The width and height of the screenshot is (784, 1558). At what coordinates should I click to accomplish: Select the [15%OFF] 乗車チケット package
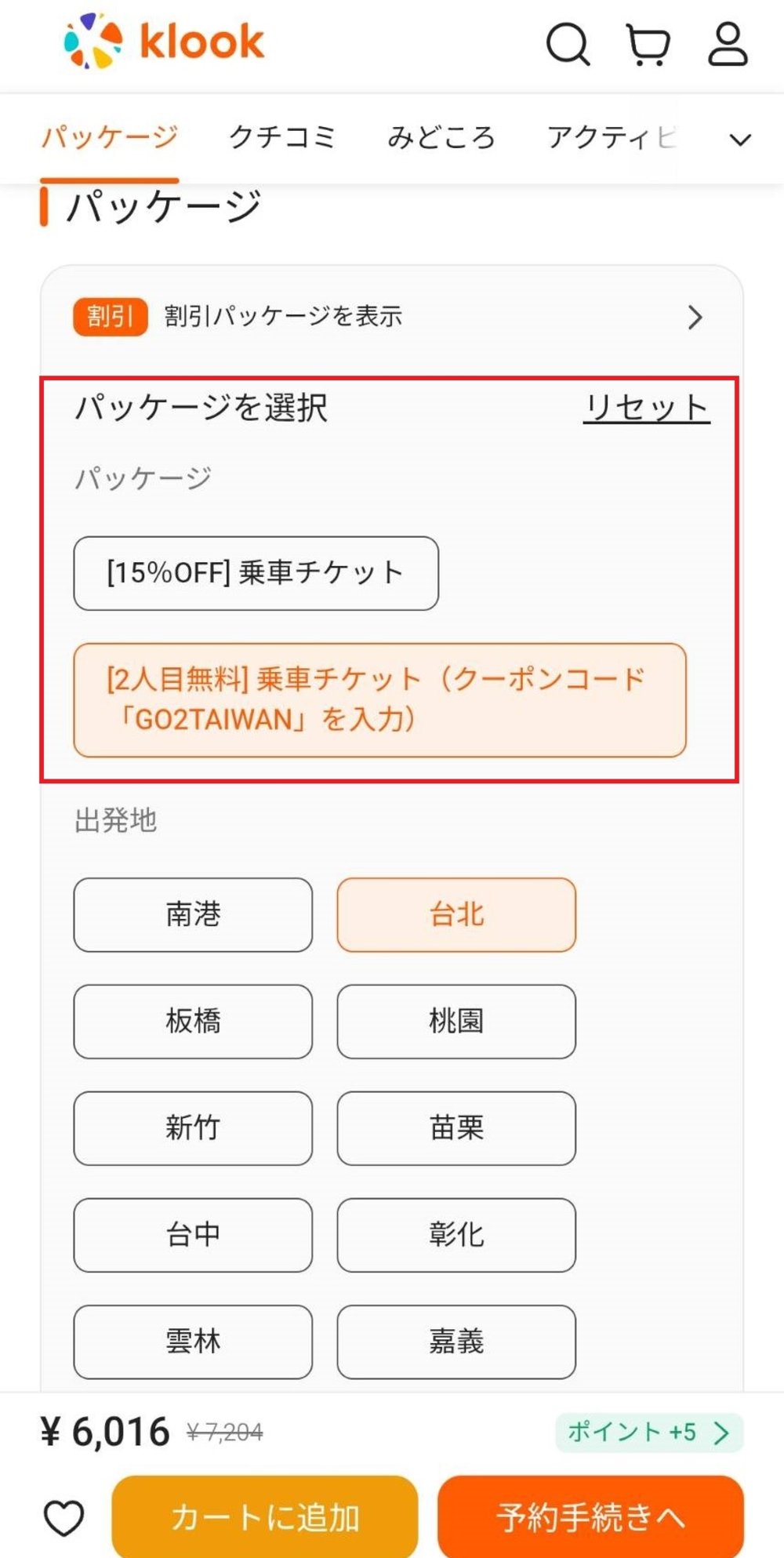(256, 572)
